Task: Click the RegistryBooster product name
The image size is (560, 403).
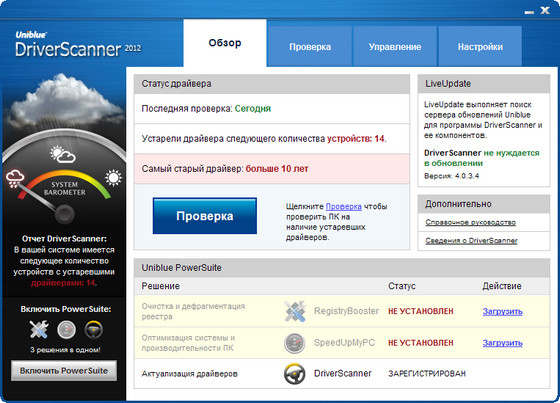Action: (346, 311)
